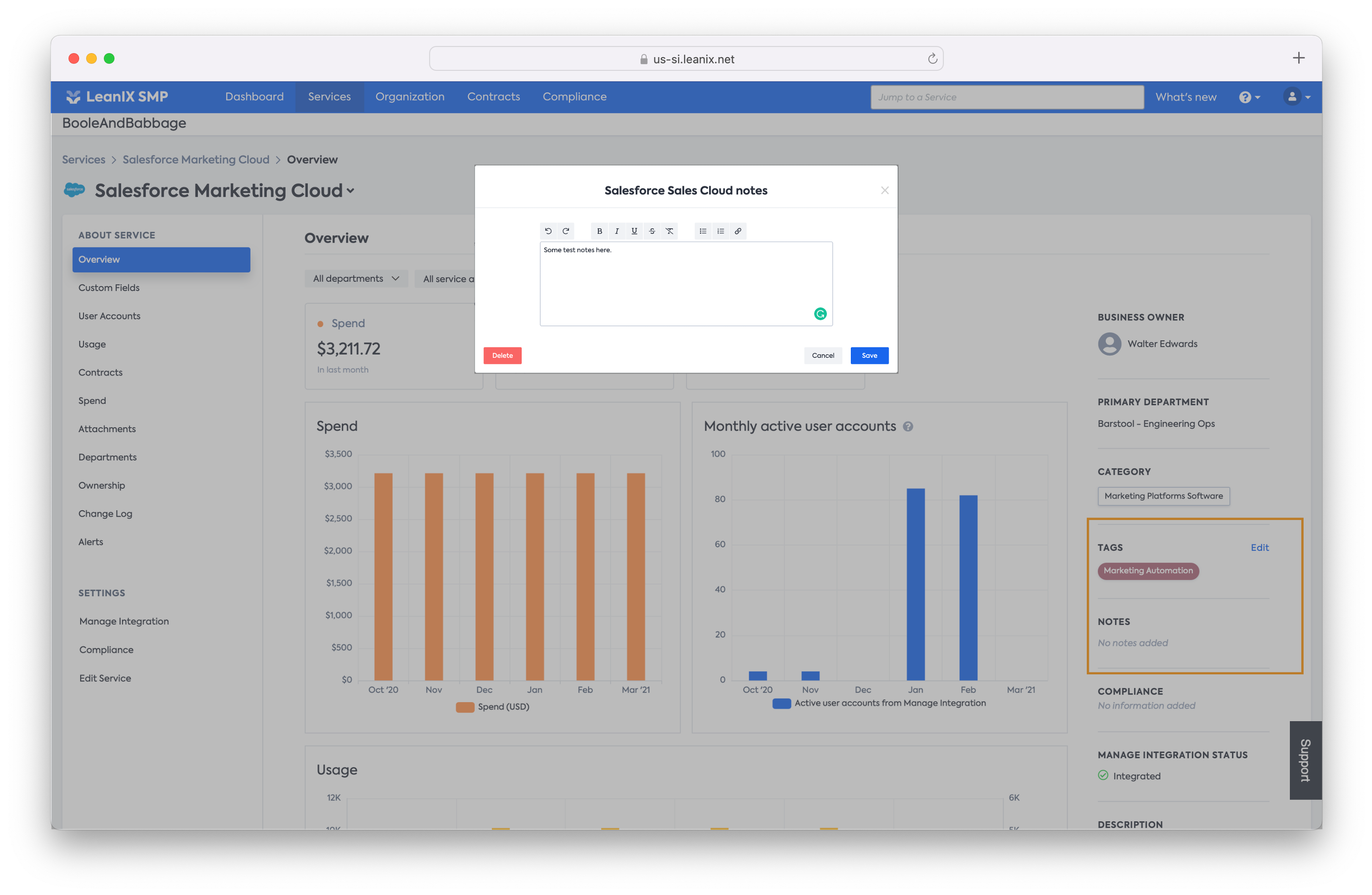
Task: Open Alerts in the sidebar
Action: pos(91,541)
